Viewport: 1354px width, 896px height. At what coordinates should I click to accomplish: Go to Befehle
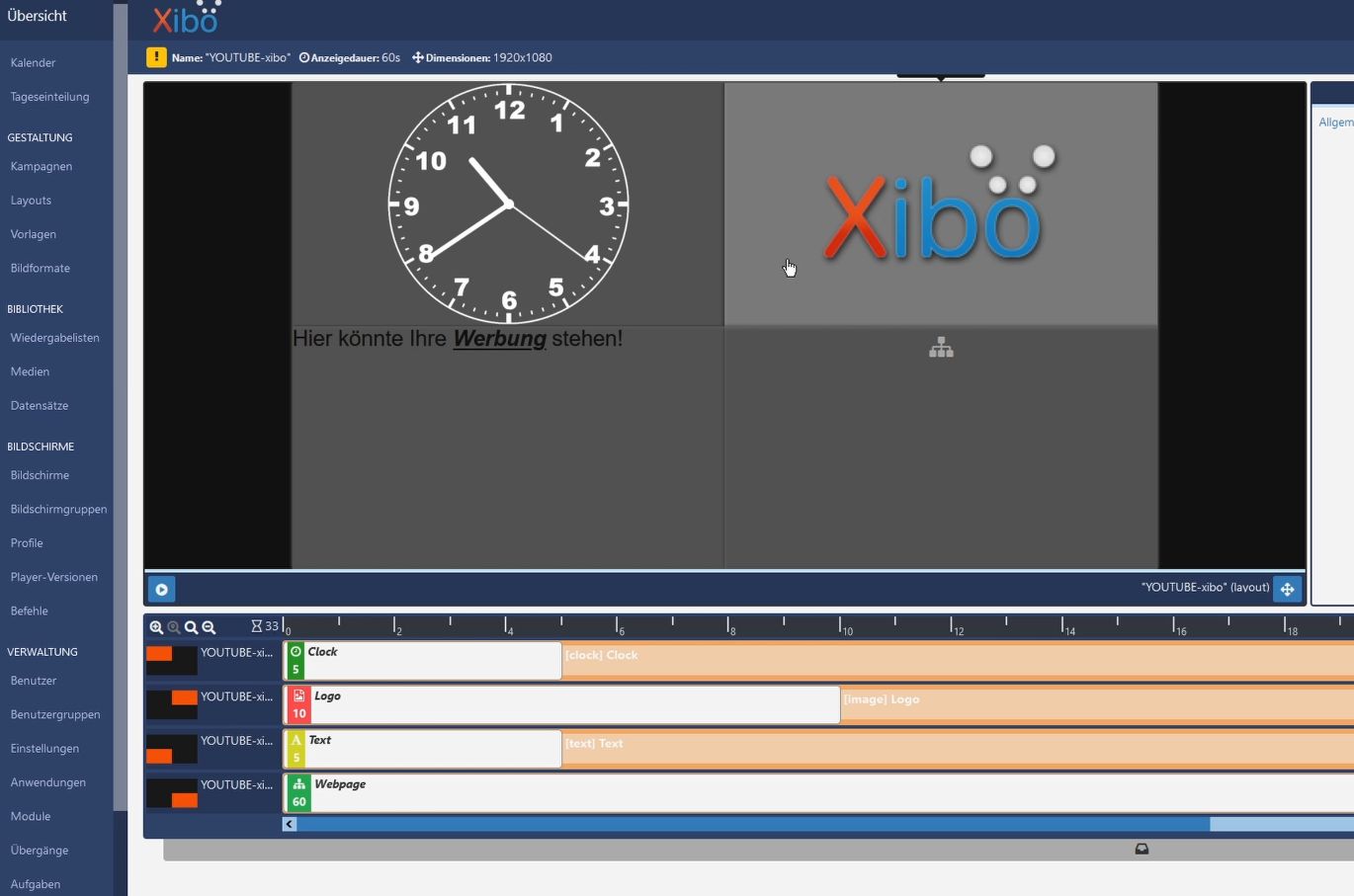(x=30, y=611)
